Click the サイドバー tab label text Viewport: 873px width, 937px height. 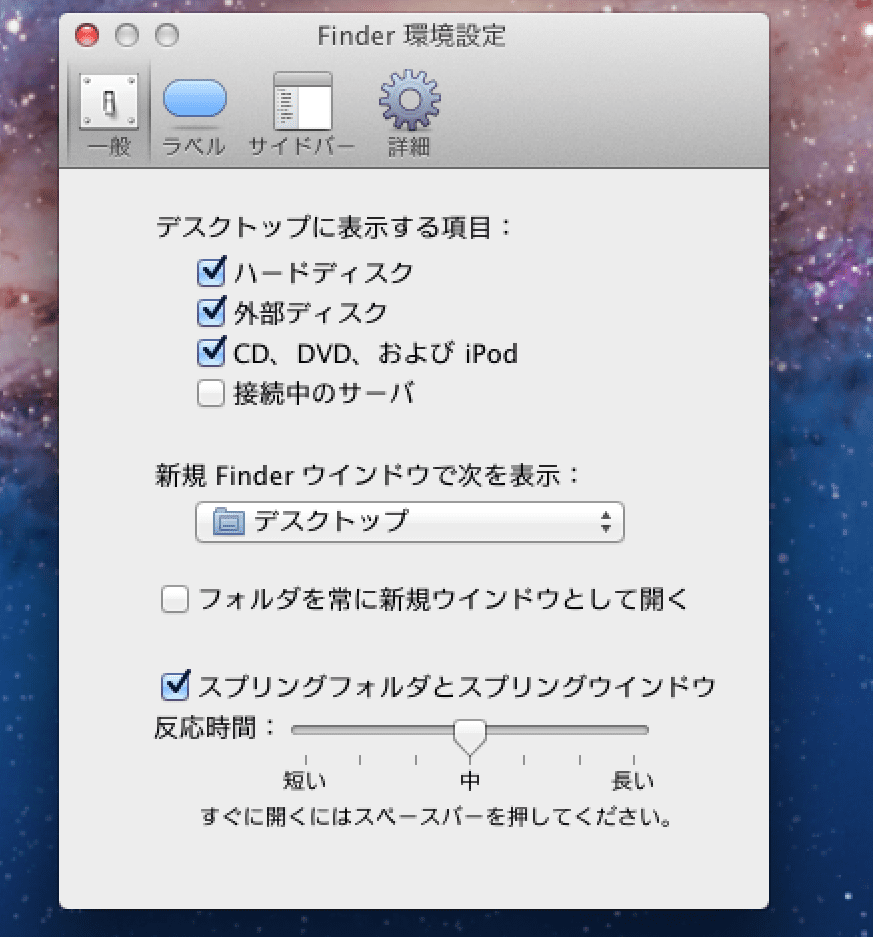[302, 146]
